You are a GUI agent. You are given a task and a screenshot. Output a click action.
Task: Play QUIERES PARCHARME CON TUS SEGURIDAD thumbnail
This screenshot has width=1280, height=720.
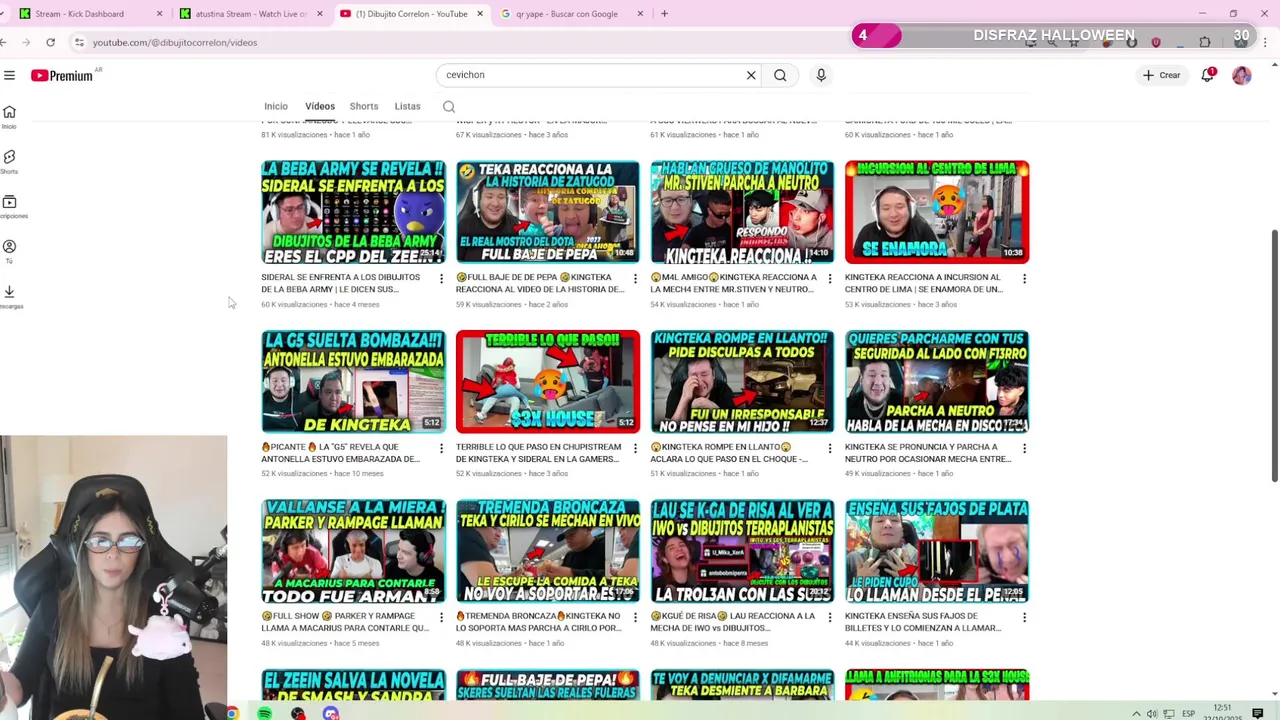(x=937, y=382)
